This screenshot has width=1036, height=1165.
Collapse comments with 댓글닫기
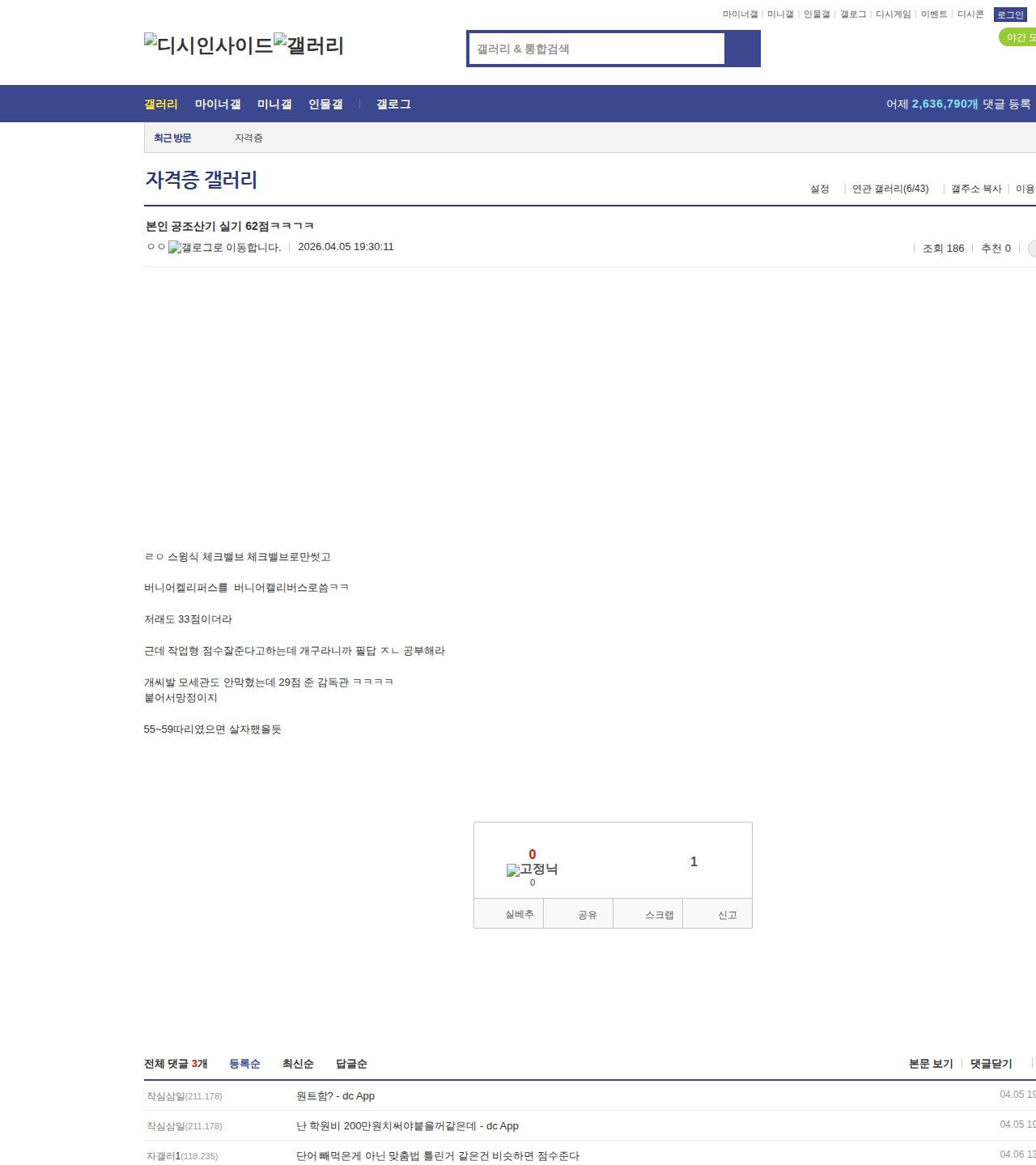[x=991, y=1064]
